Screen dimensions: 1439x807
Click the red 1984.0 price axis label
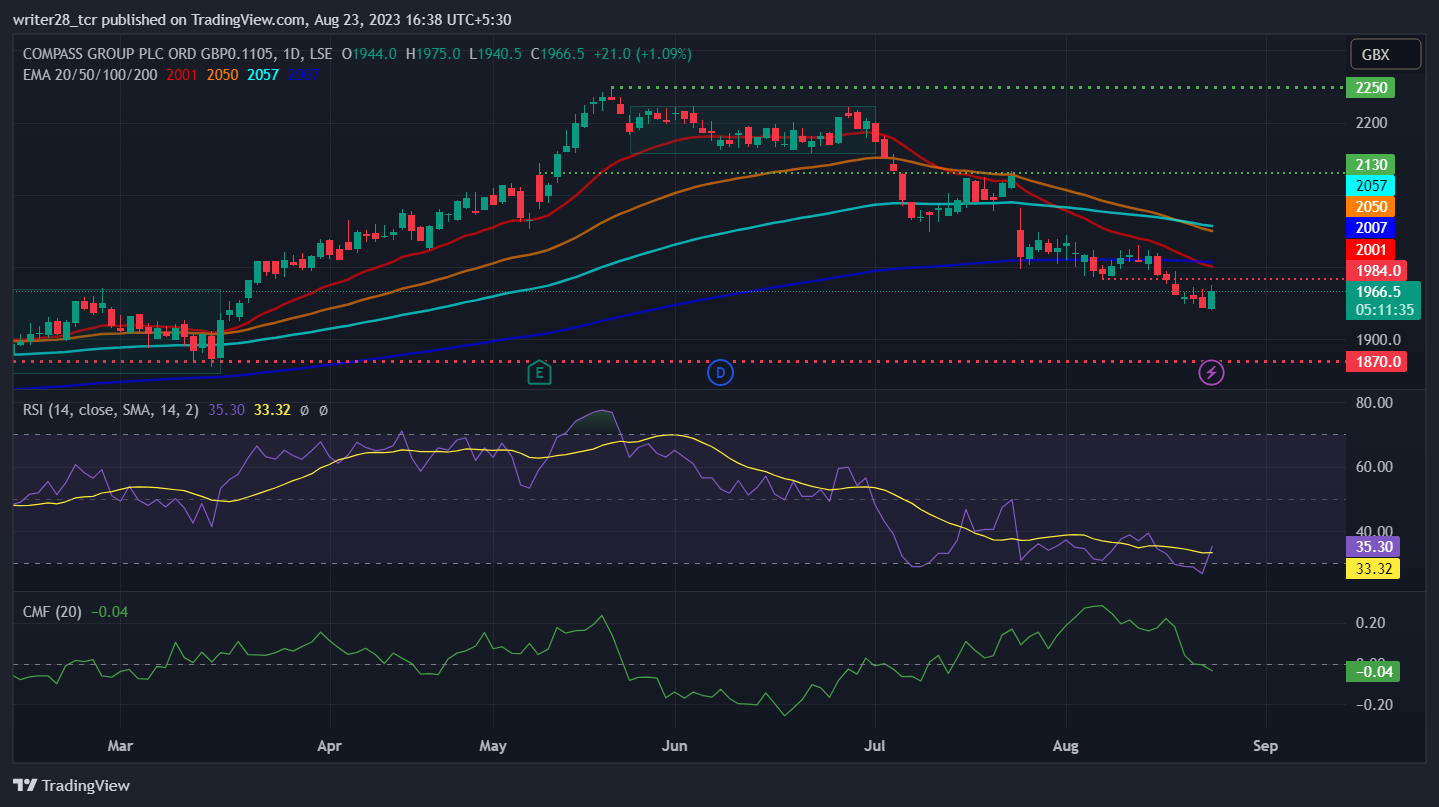[1376, 270]
